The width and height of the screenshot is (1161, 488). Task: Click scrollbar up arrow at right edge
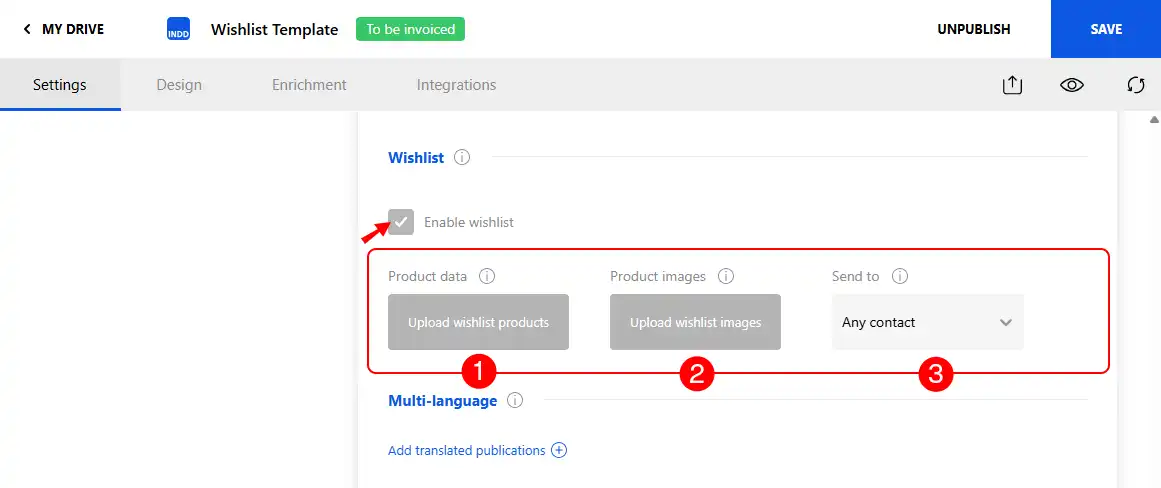pyautogui.click(x=1154, y=120)
